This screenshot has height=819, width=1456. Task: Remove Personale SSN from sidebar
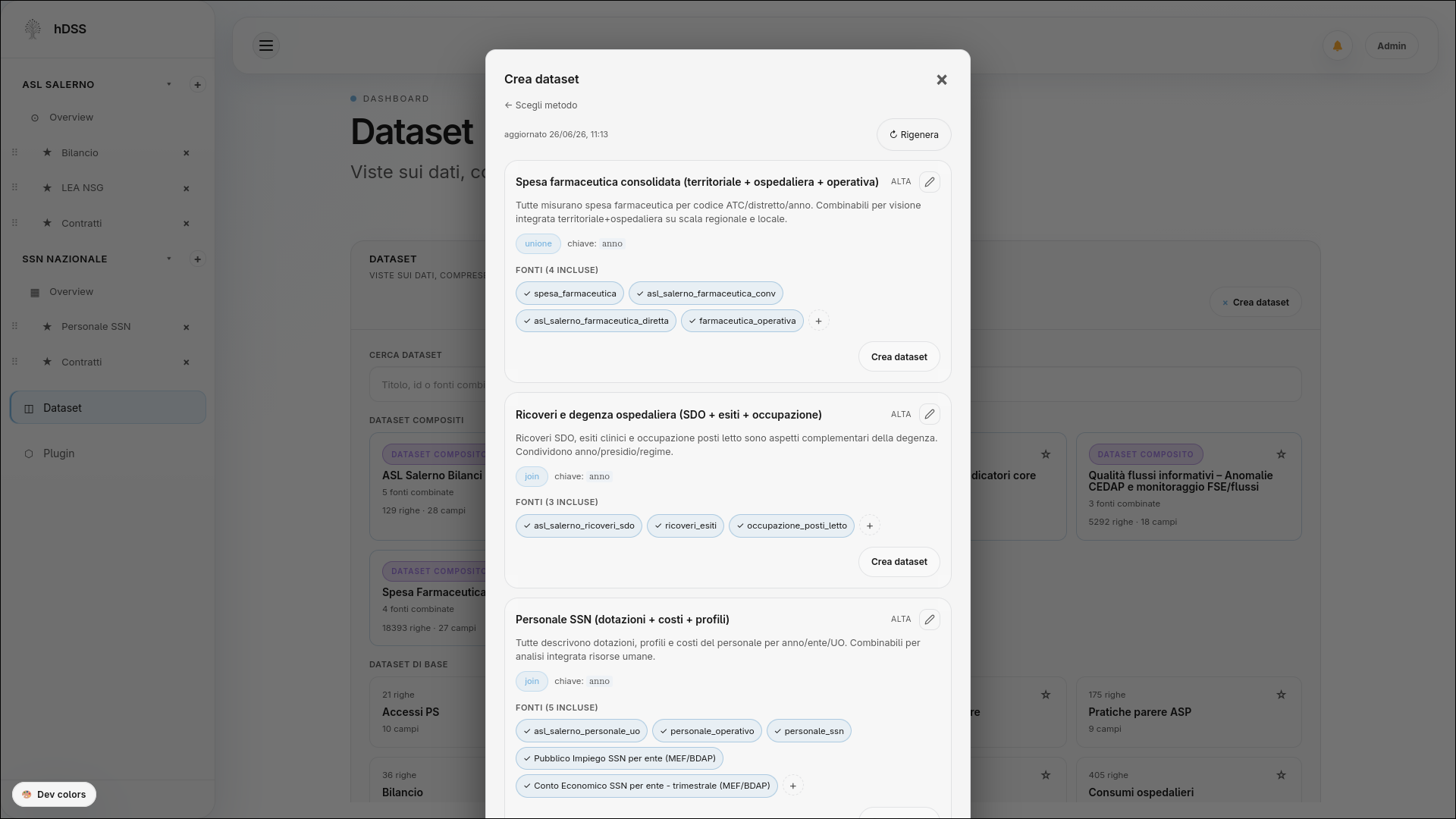(x=187, y=328)
